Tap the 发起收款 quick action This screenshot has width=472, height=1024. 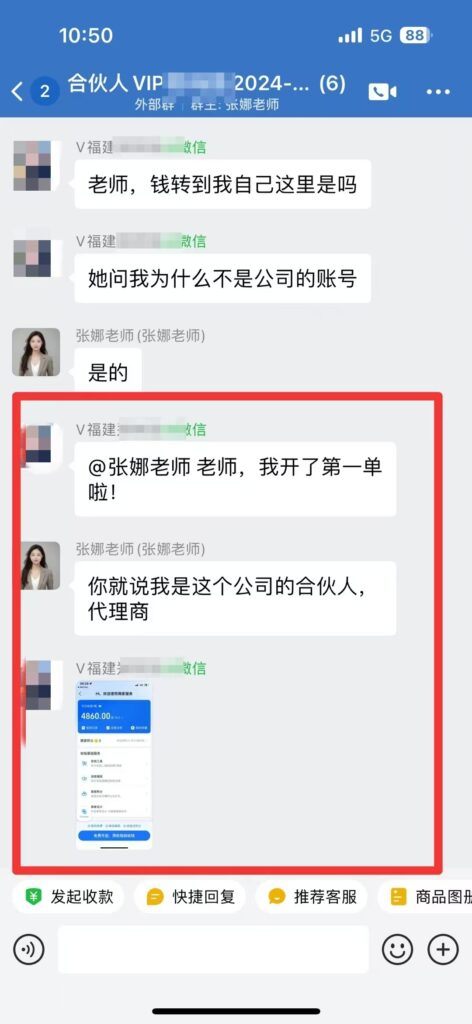[x=67, y=897]
